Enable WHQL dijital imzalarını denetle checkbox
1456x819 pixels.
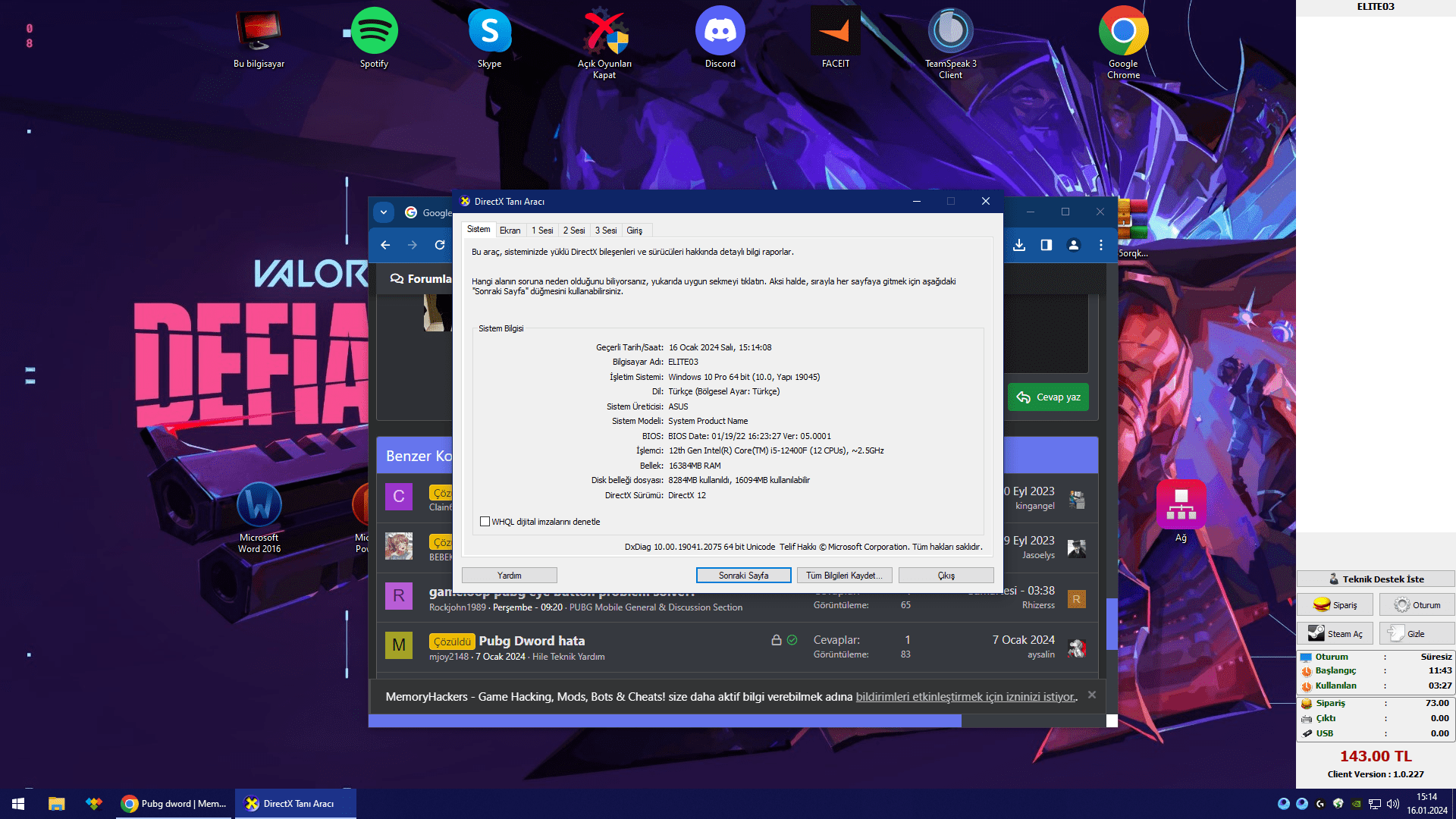click(x=485, y=522)
